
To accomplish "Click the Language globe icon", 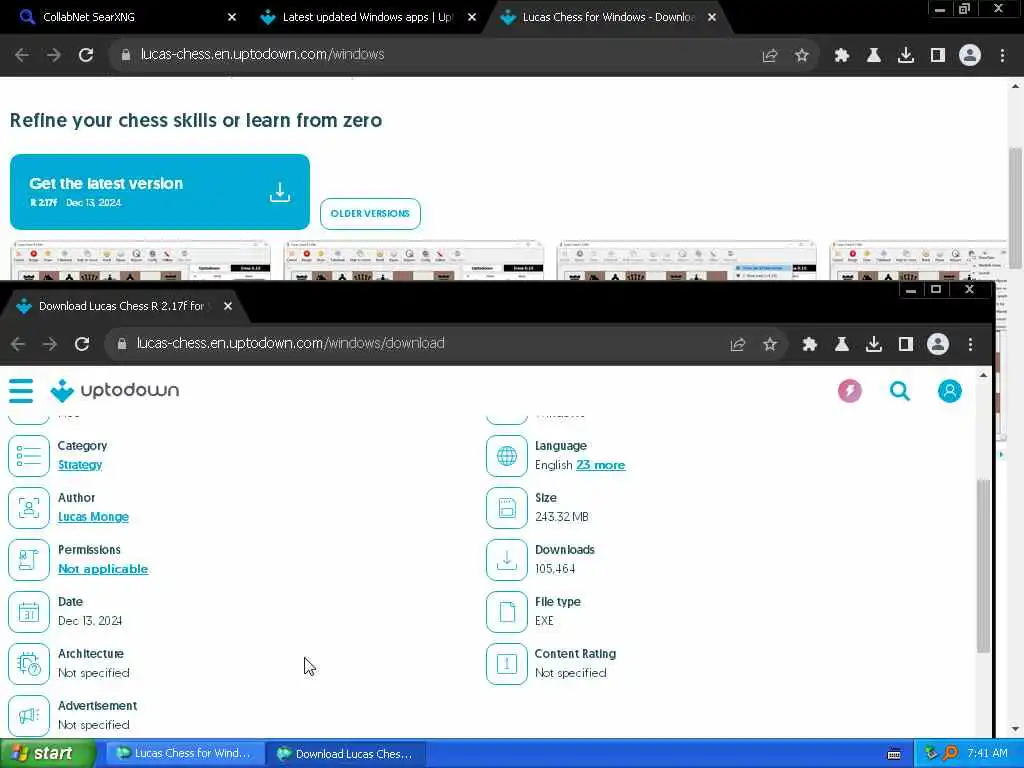I will pyautogui.click(x=507, y=456).
